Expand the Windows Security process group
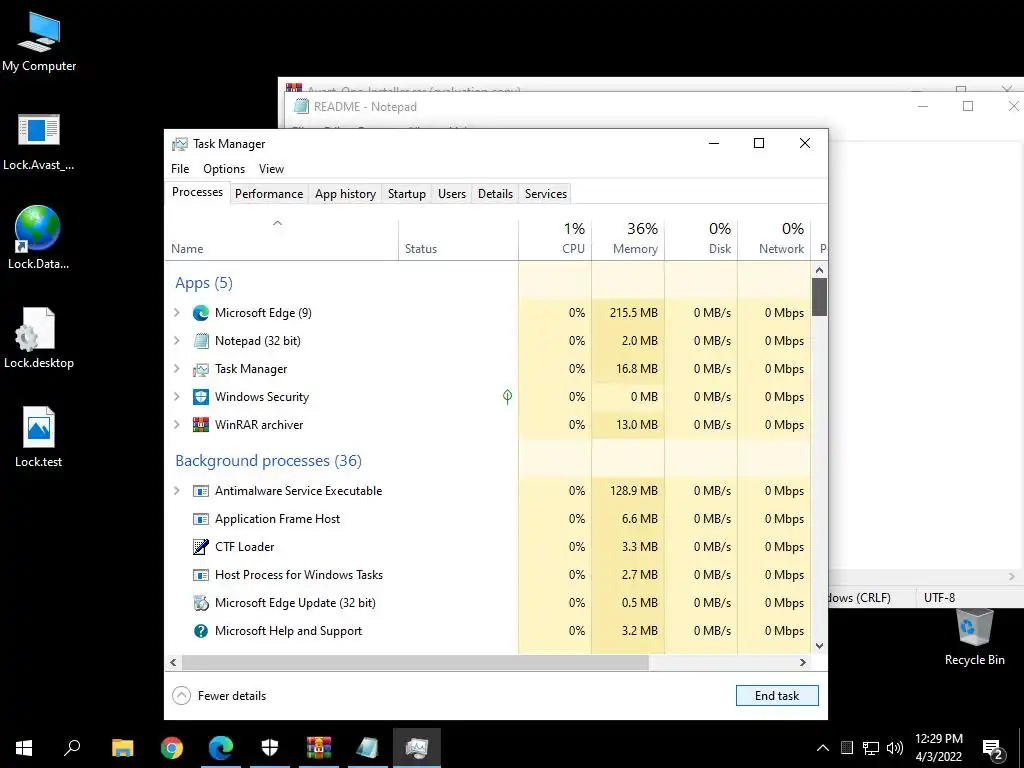 point(177,397)
